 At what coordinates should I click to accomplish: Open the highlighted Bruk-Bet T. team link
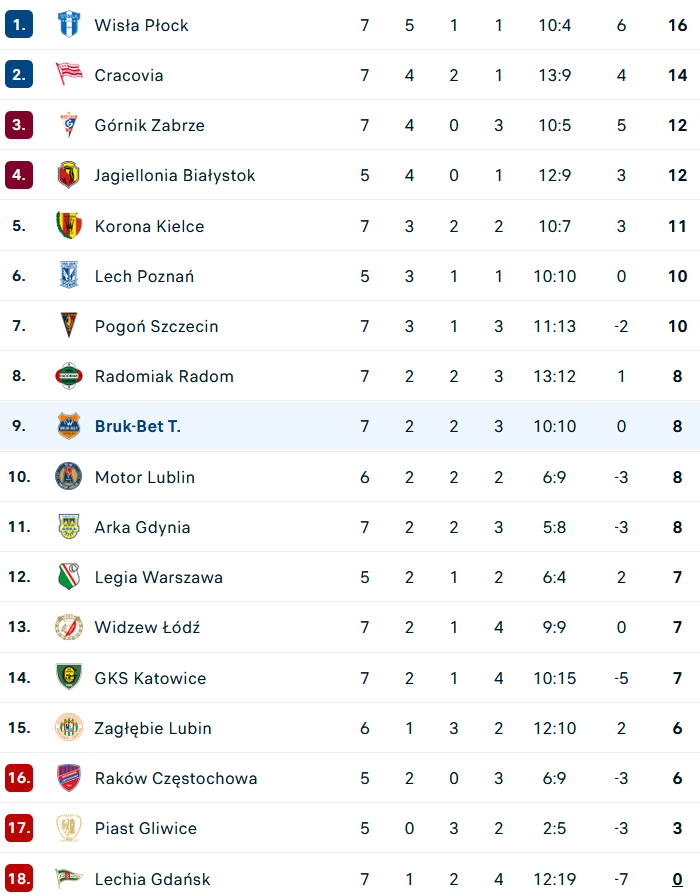click(138, 426)
